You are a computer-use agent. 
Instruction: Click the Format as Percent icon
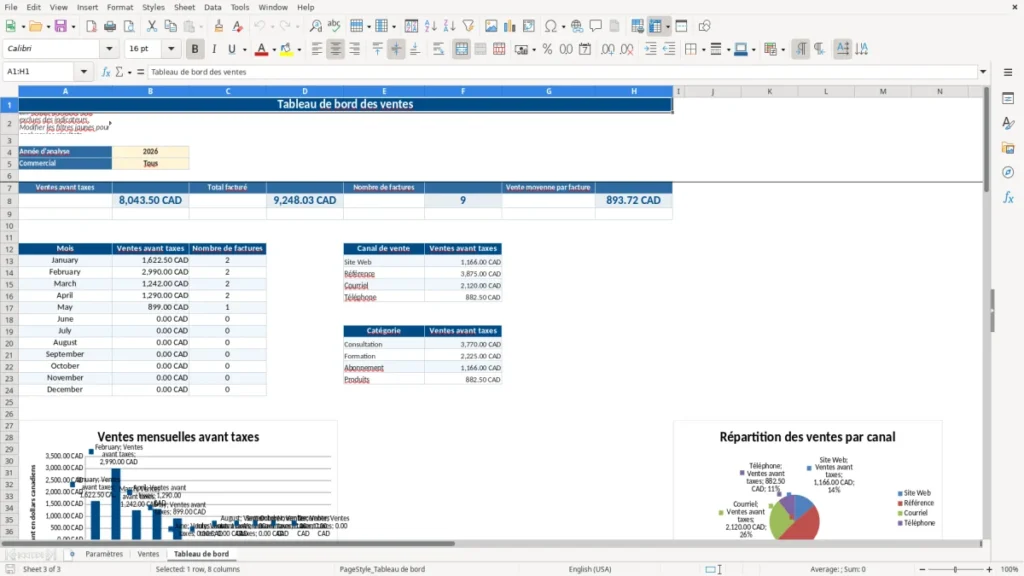547,49
